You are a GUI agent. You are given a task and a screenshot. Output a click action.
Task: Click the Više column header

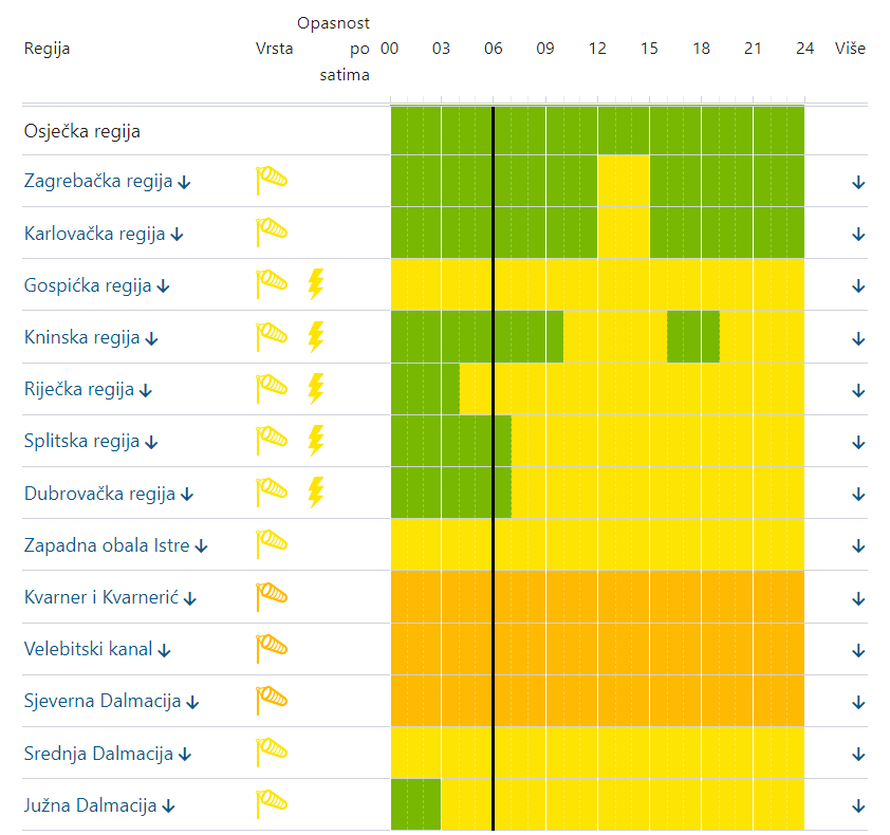point(850,48)
